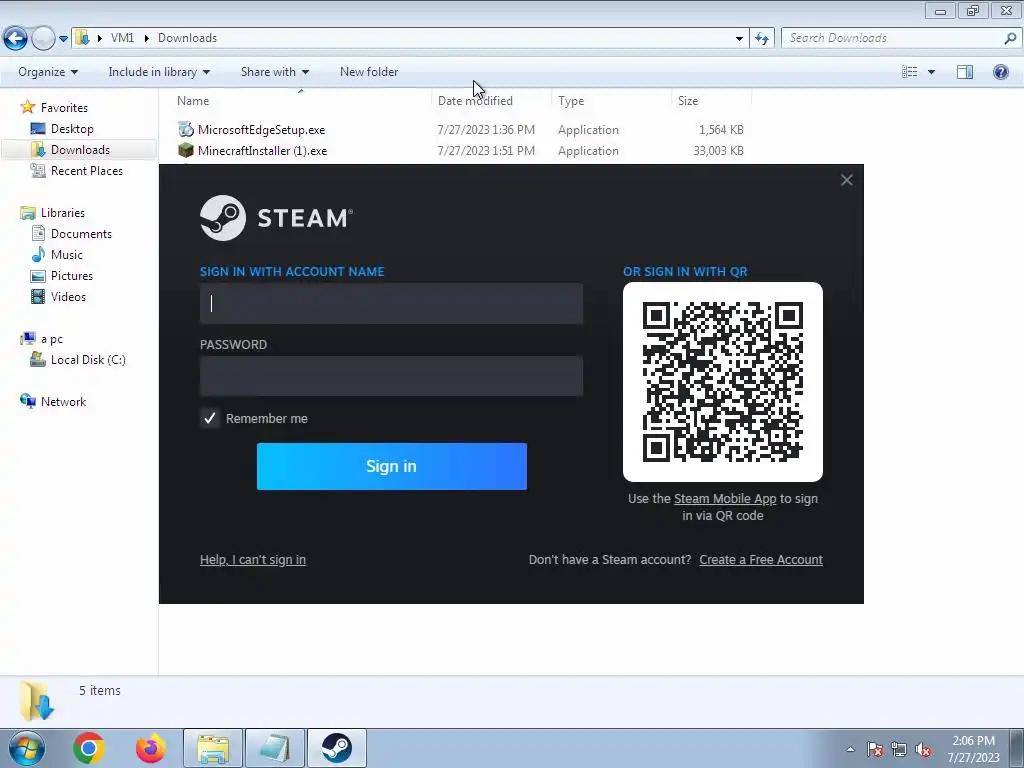Image resolution: width=1024 pixels, height=768 pixels.
Task: Click the blue Sign in button
Action: pyautogui.click(x=392, y=466)
